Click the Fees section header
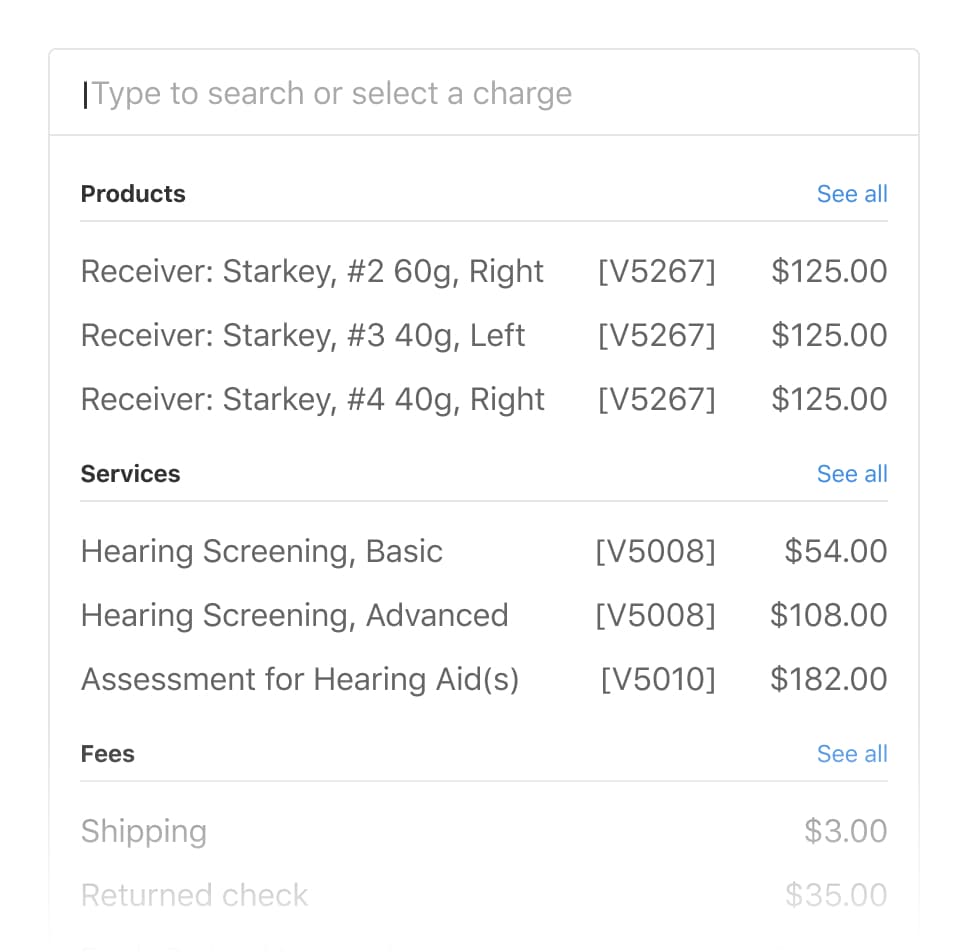968x952 pixels. click(x=107, y=754)
